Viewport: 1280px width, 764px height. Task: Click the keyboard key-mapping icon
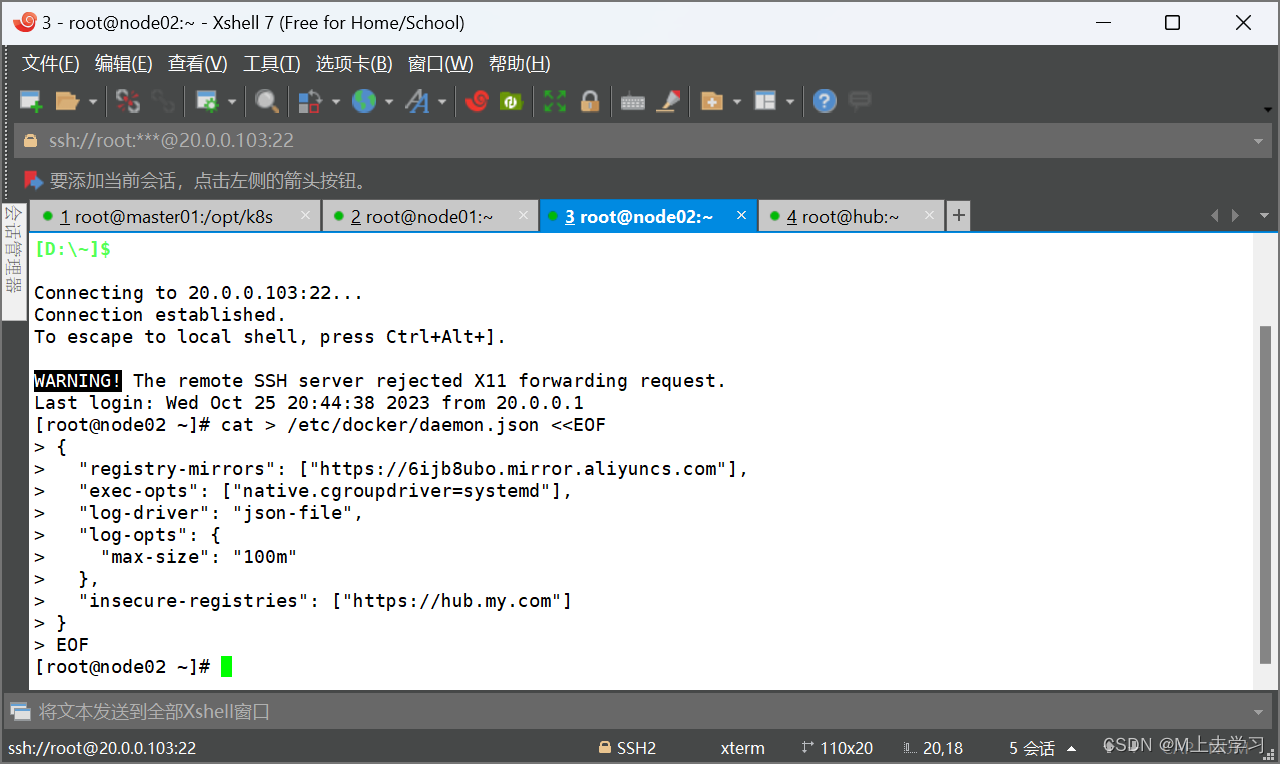tap(633, 101)
